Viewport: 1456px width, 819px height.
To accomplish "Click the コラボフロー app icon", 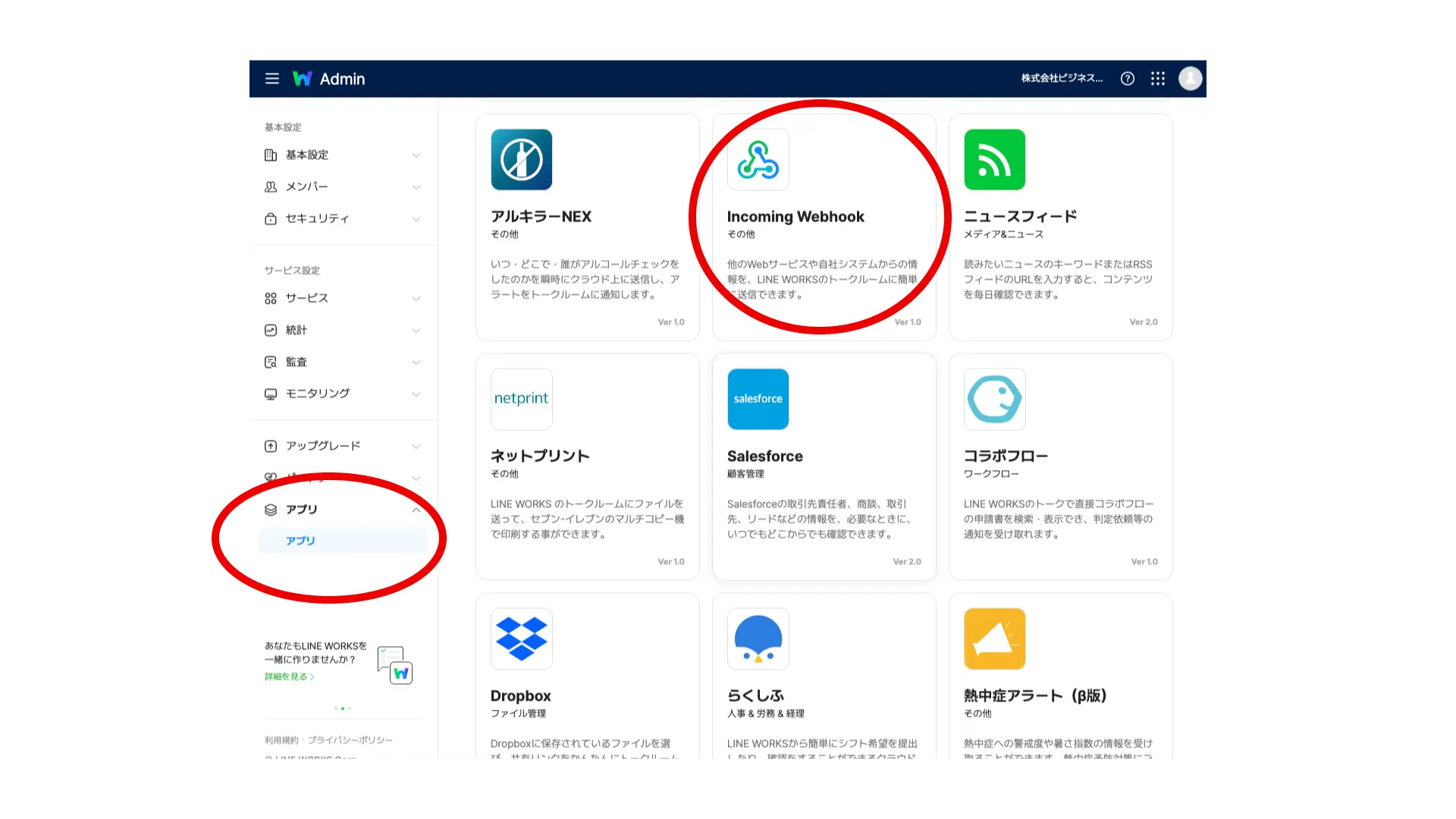I will point(995,399).
